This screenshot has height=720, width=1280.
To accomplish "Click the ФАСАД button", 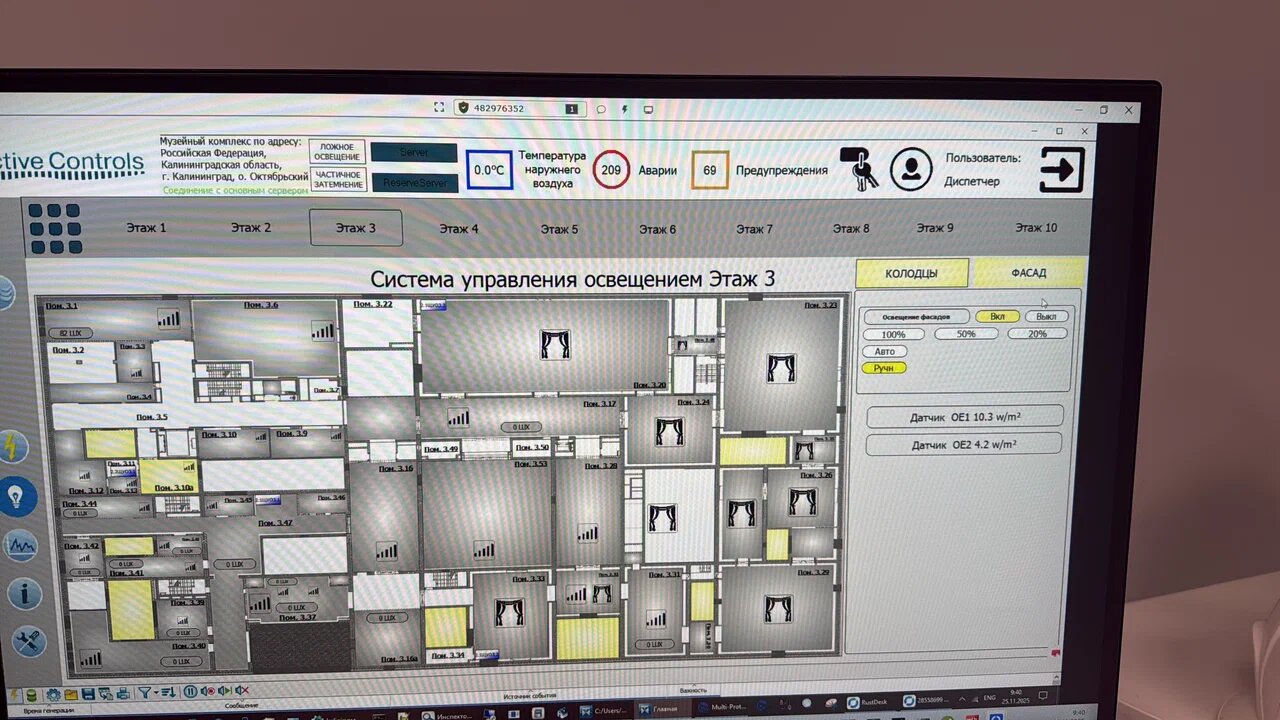I will [1029, 272].
